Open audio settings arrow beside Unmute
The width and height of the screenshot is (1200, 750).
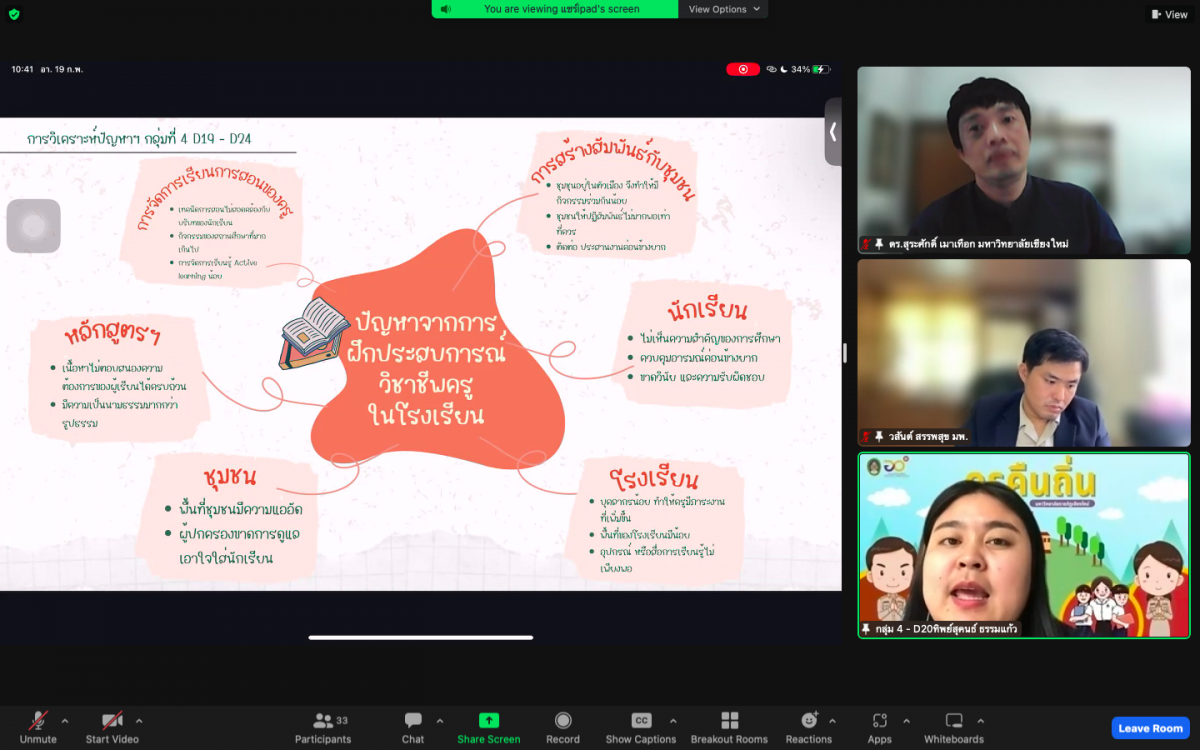pyautogui.click(x=65, y=720)
